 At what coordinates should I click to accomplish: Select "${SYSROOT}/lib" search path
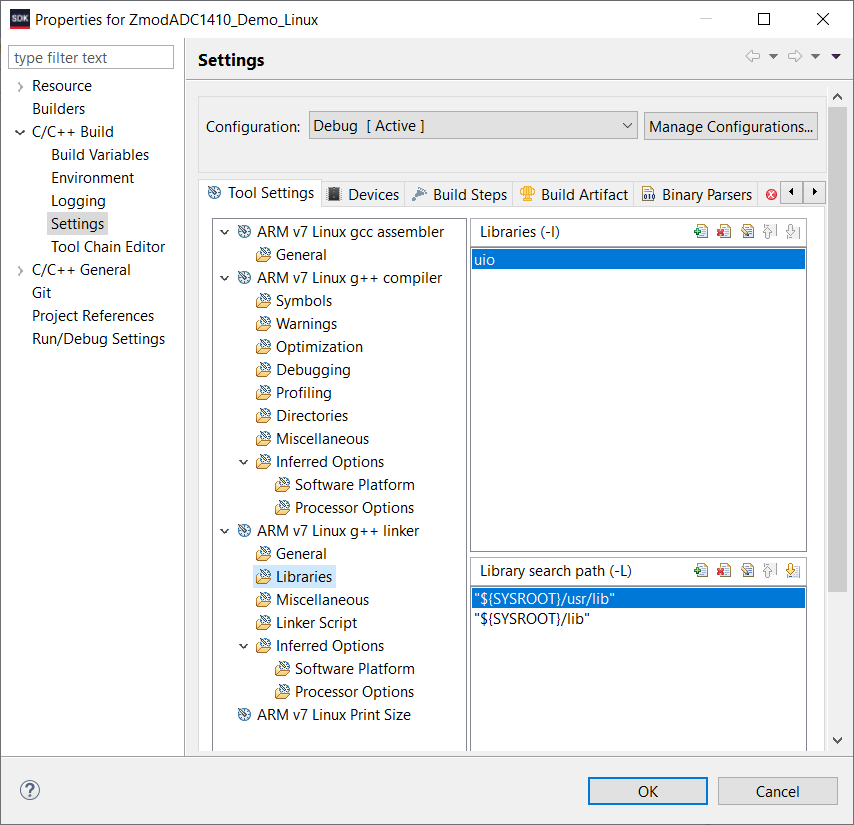point(638,619)
